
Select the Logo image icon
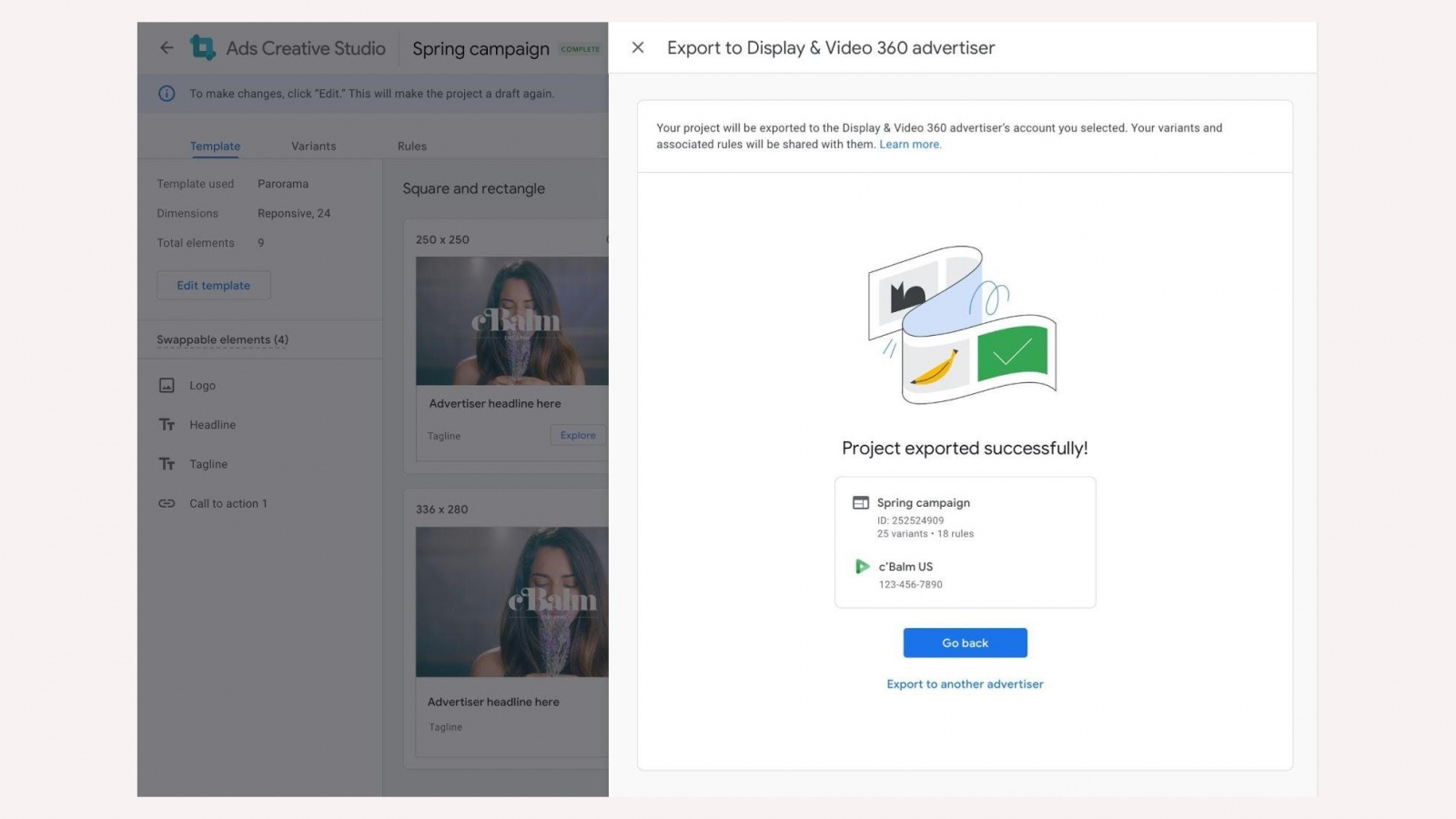[x=167, y=386]
